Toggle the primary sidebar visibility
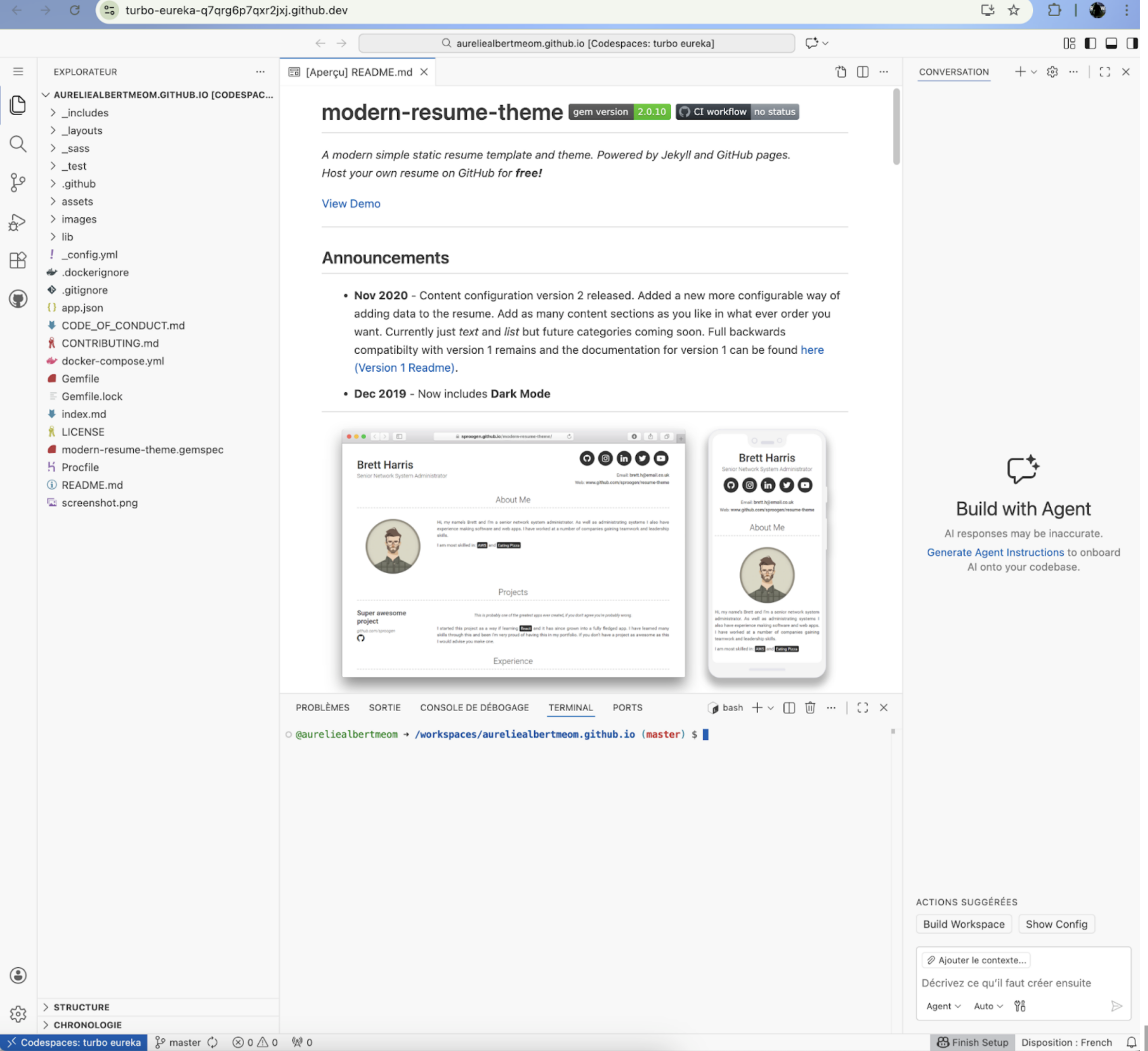Screen dimensions: 1148x1051 click(x=1090, y=43)
